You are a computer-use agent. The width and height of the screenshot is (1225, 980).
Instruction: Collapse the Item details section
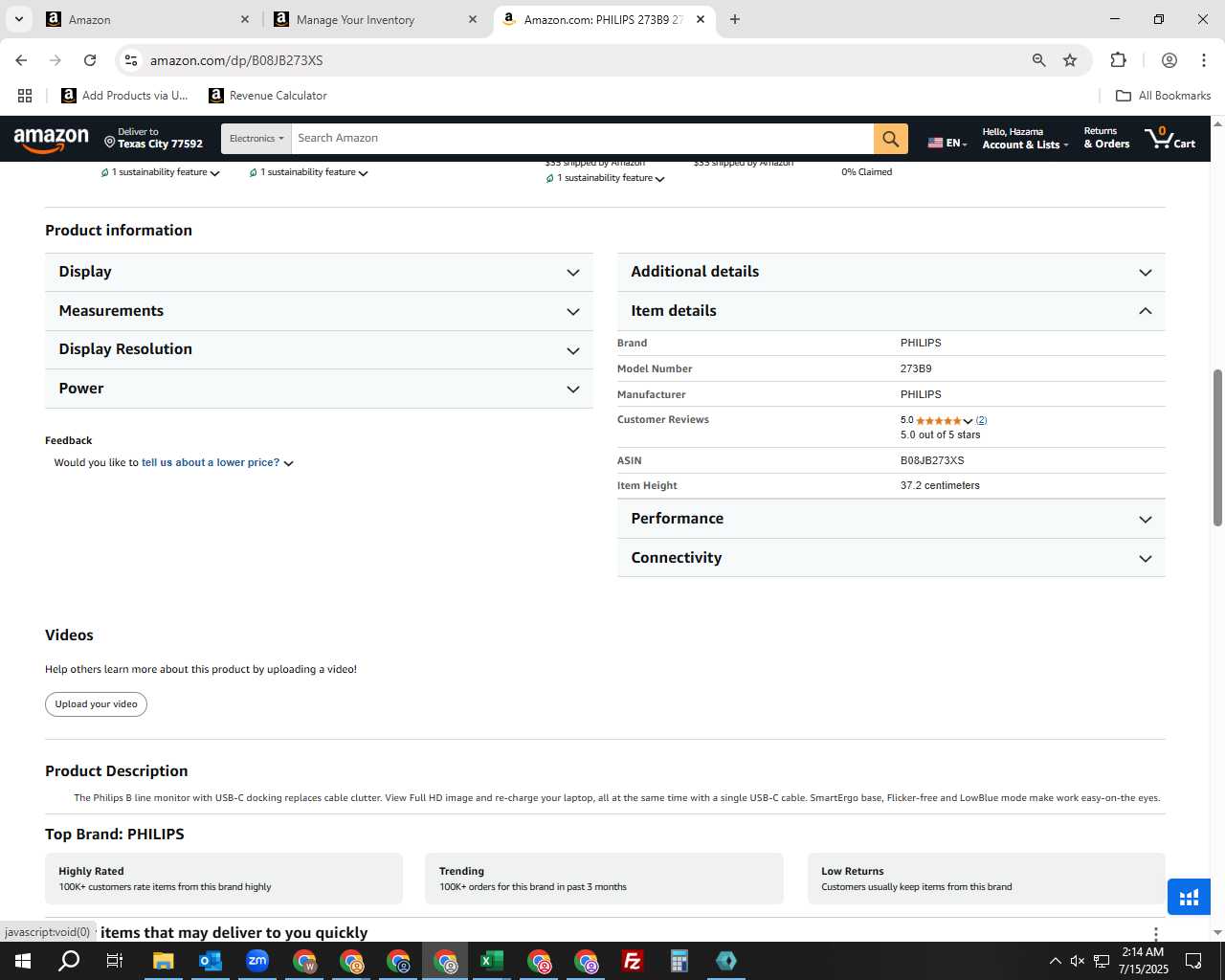(x=891, y=311)
